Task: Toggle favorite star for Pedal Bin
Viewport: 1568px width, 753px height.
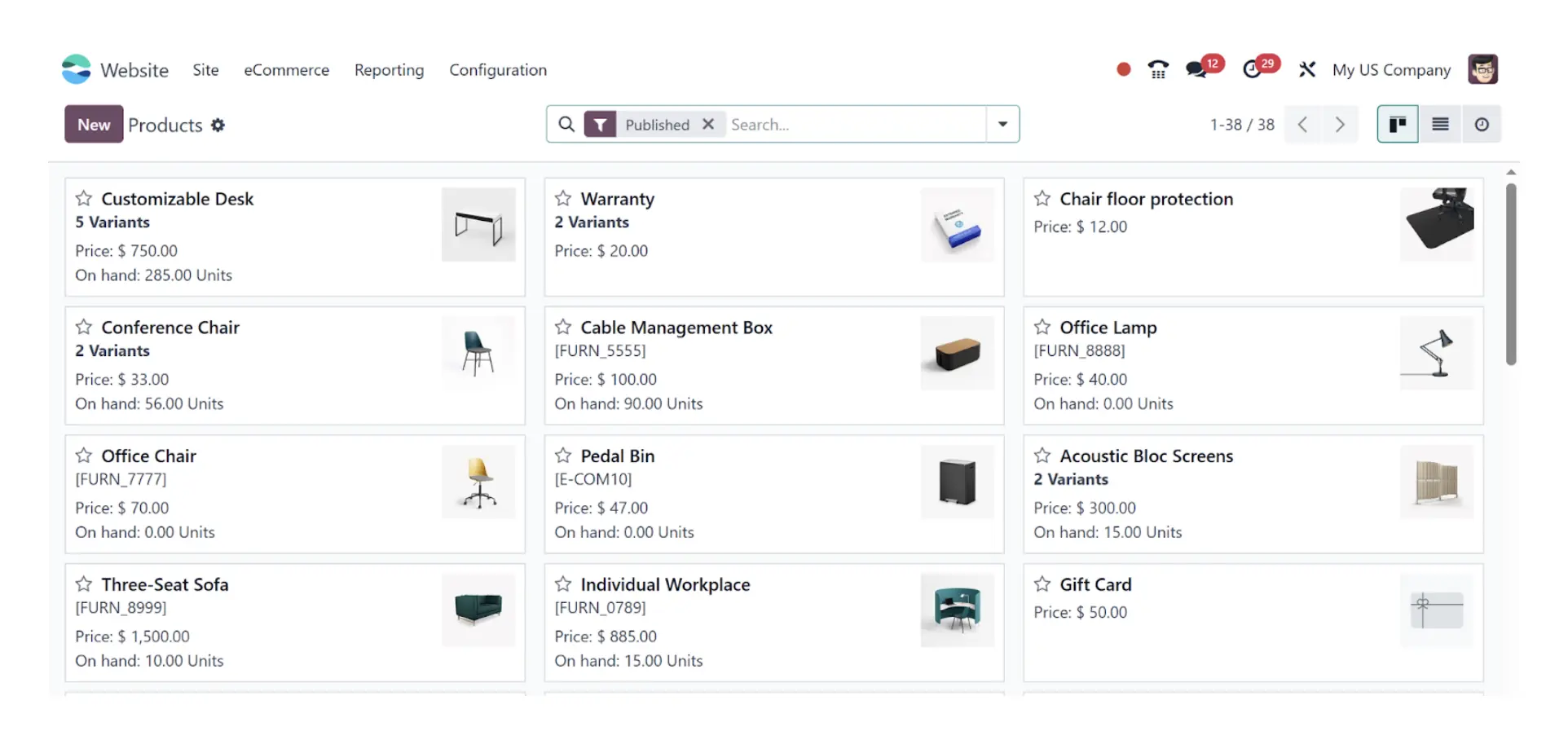Action: point(563,456)
